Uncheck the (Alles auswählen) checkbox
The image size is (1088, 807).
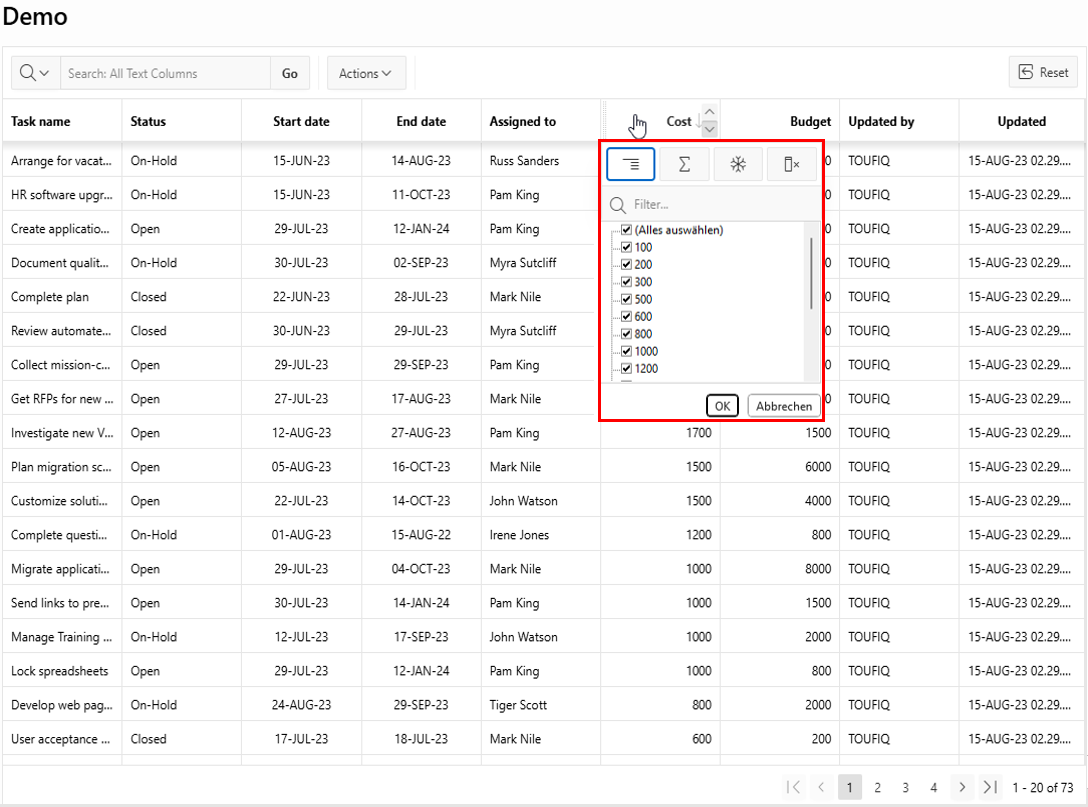[627, 230]
